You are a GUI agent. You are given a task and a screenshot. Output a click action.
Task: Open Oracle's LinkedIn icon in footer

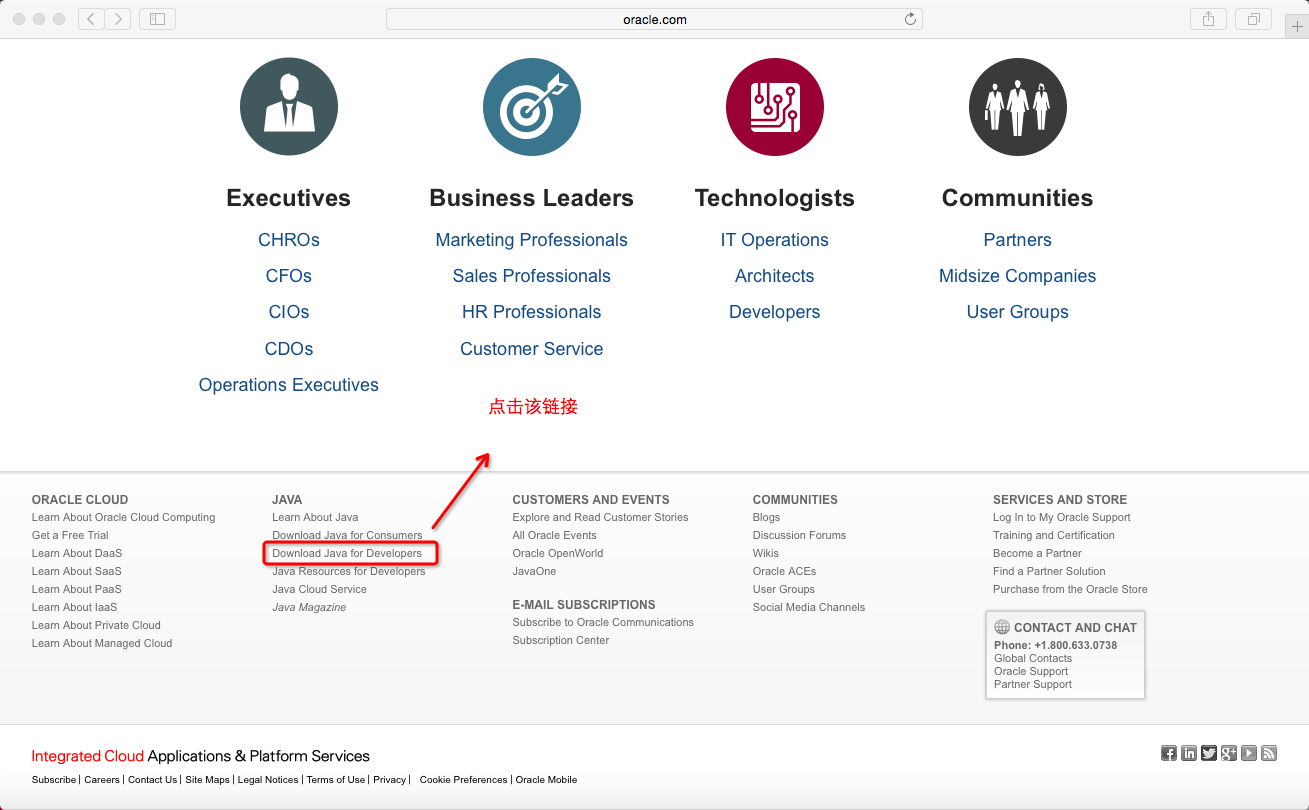tap(1188, 753)
